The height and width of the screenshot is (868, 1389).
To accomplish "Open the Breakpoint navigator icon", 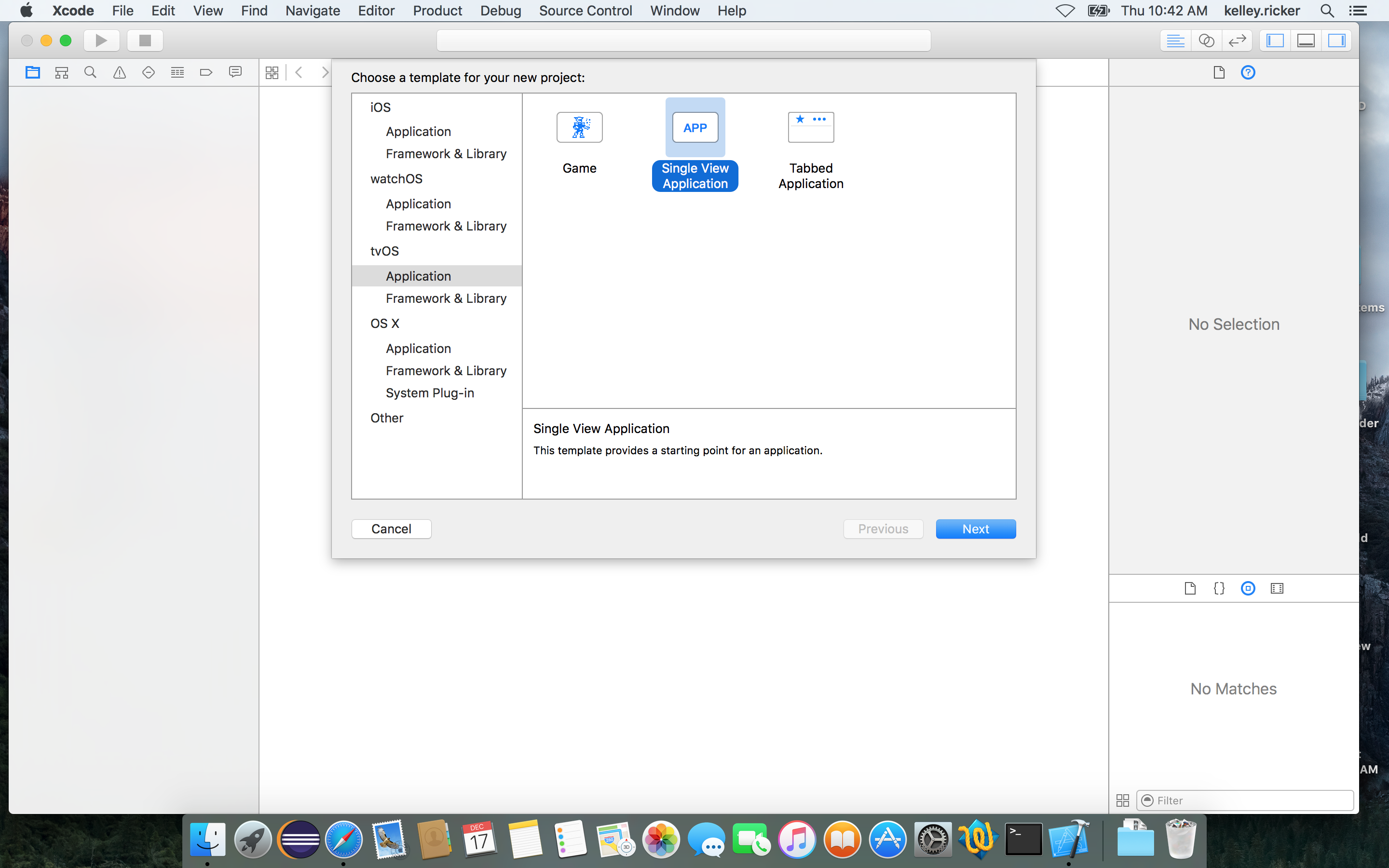I will click(206, 72).
